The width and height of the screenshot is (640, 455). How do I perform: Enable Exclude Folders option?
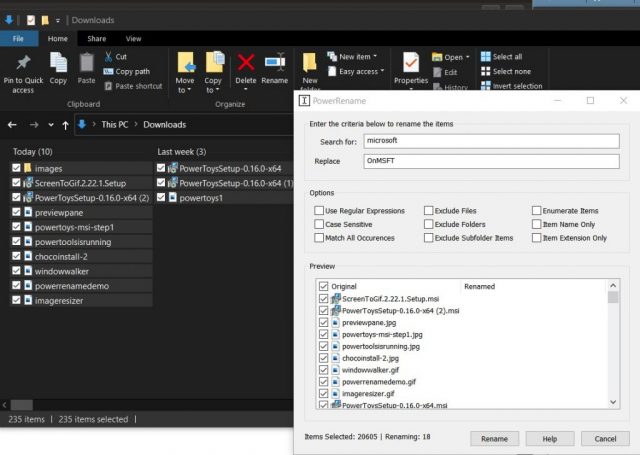pos(429,224)
